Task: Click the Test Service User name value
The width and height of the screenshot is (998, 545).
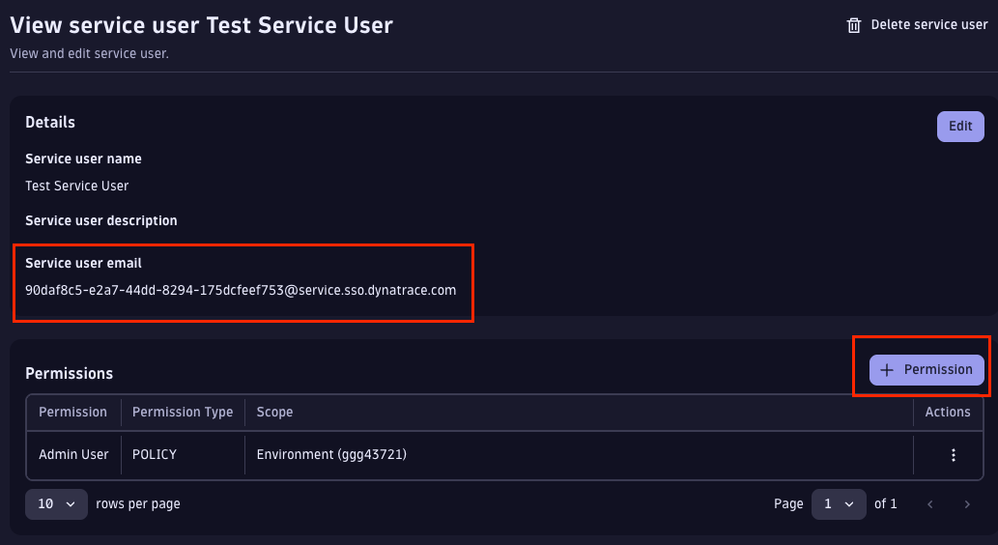Action: tap(77, 186)
